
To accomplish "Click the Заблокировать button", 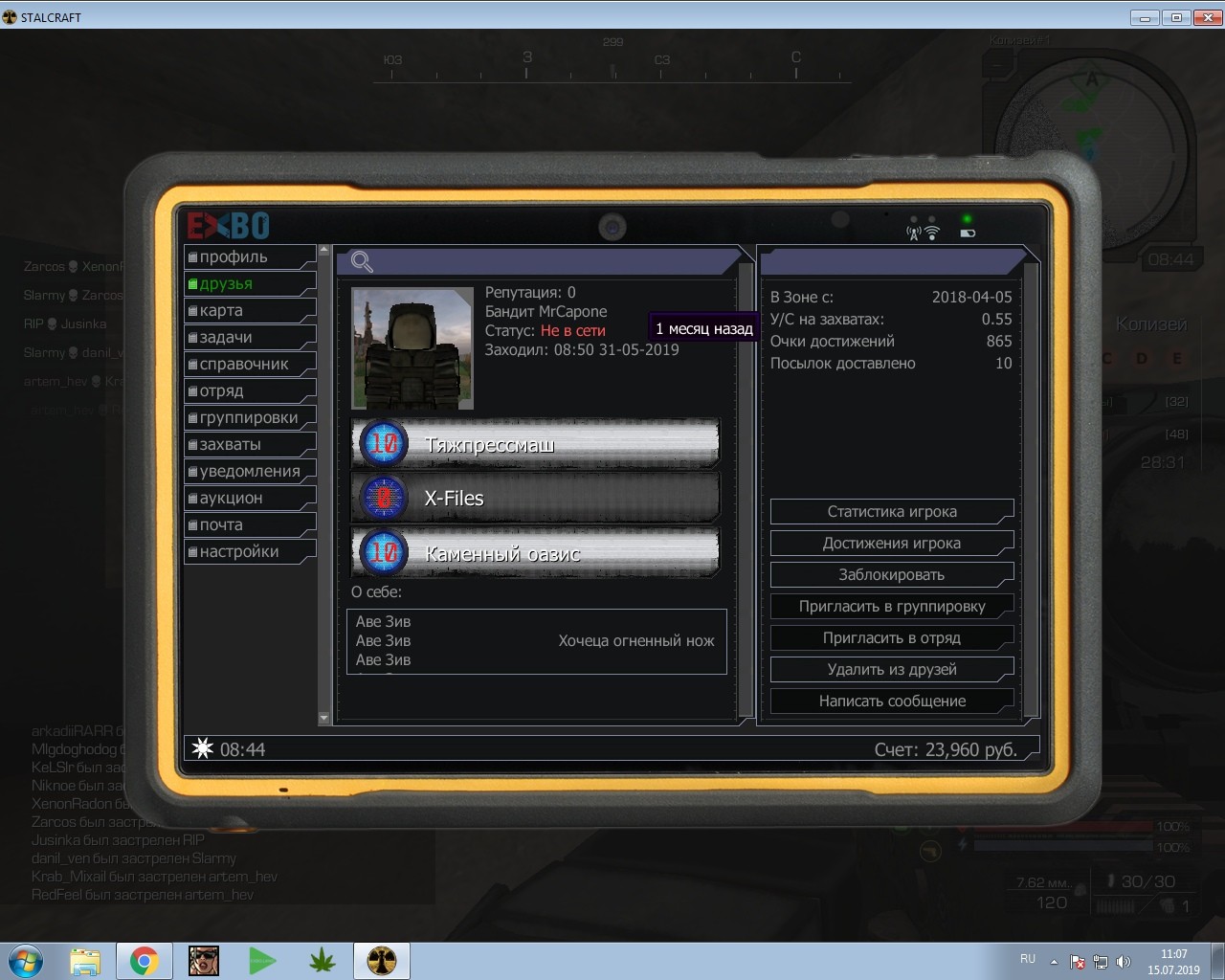I will coord(892,575).
